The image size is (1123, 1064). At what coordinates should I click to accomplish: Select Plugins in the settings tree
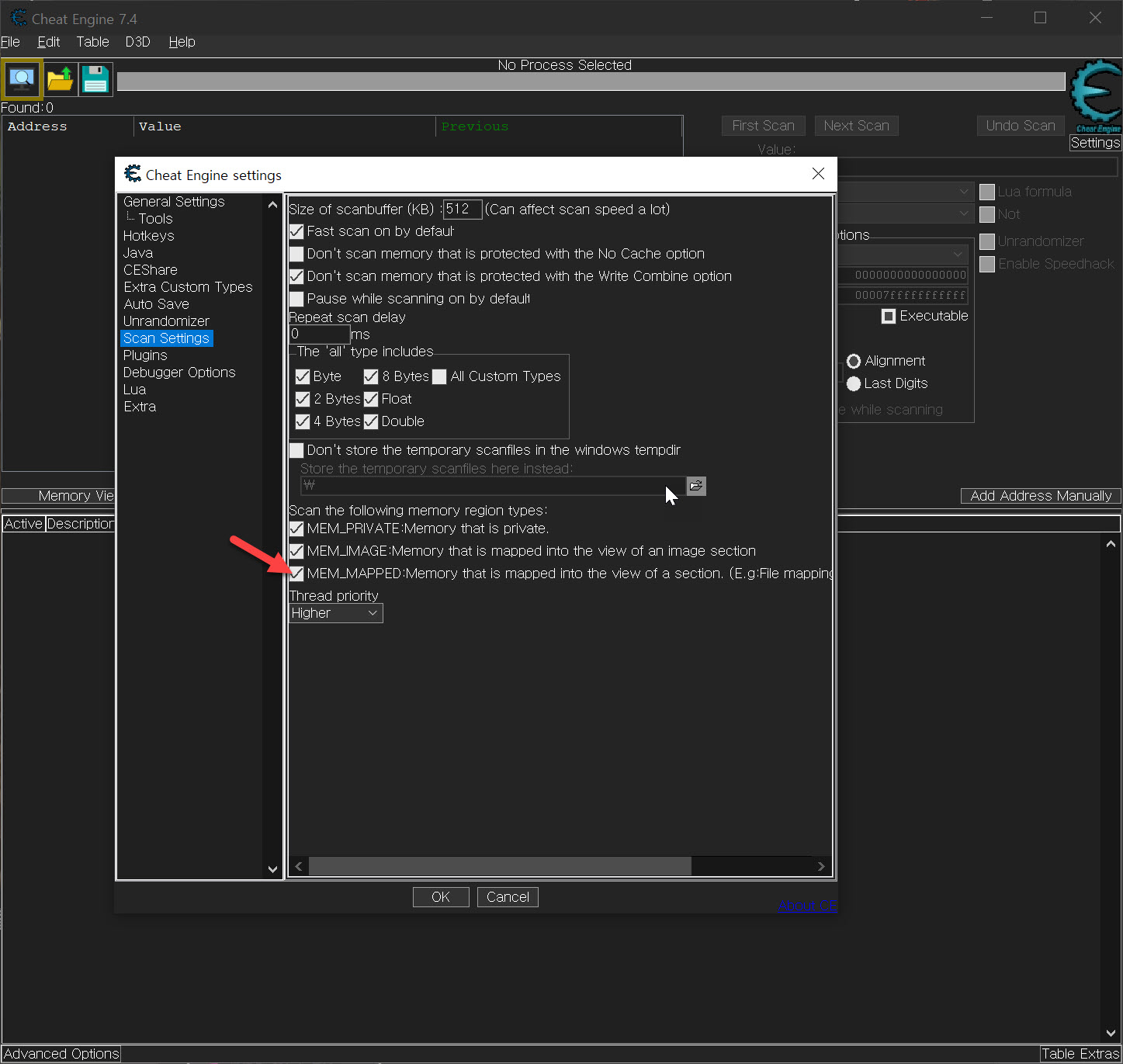(145, 355)
